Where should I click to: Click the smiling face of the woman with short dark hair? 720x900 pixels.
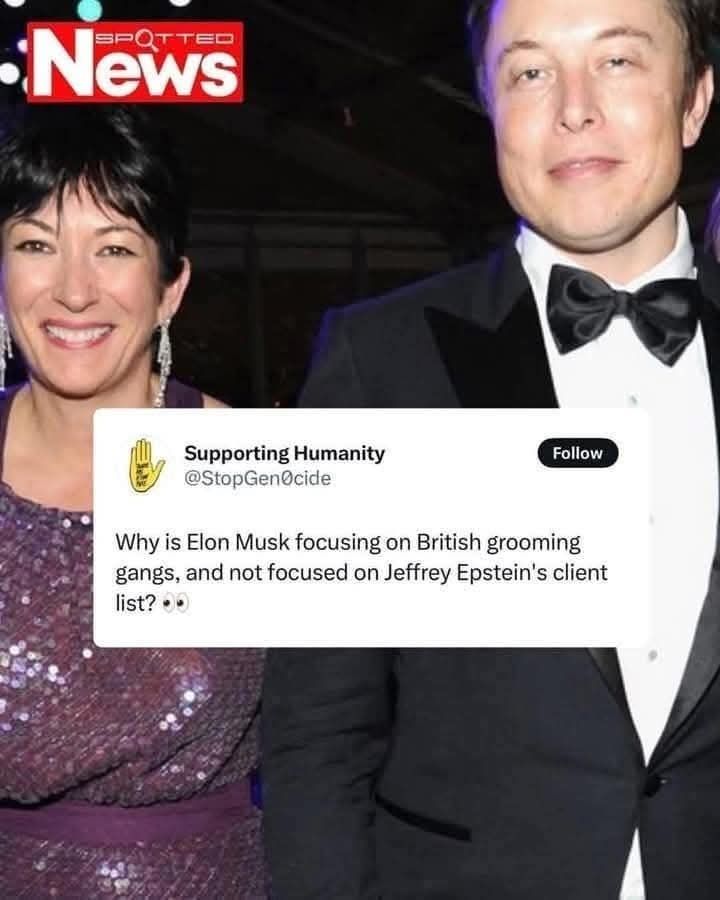click(80, 287)
